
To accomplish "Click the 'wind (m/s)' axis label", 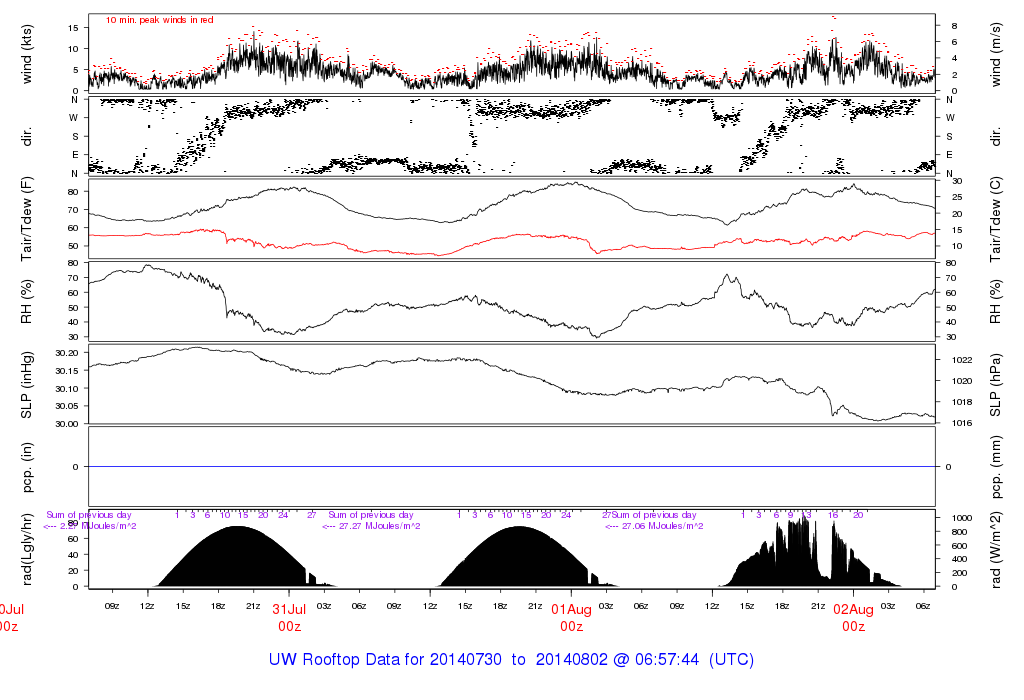I will coord(995,54).
